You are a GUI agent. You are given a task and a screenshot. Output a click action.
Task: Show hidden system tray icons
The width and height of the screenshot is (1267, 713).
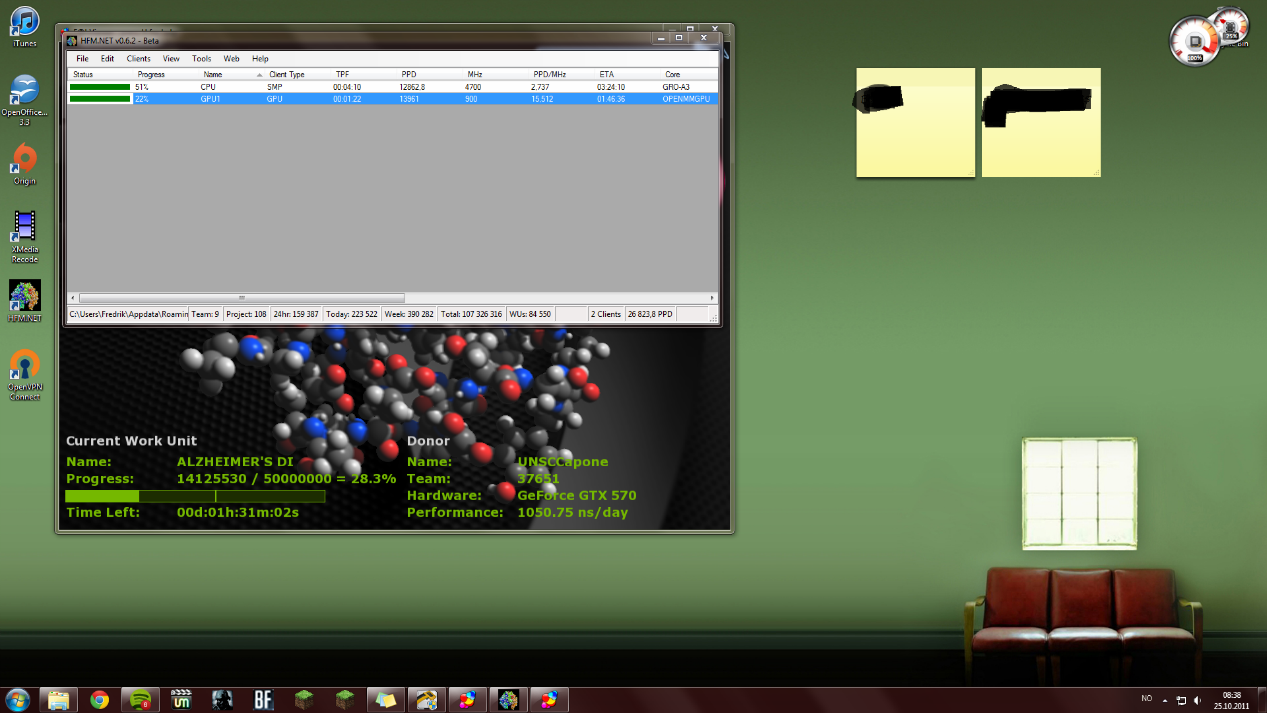click(x=1165, y=700)
